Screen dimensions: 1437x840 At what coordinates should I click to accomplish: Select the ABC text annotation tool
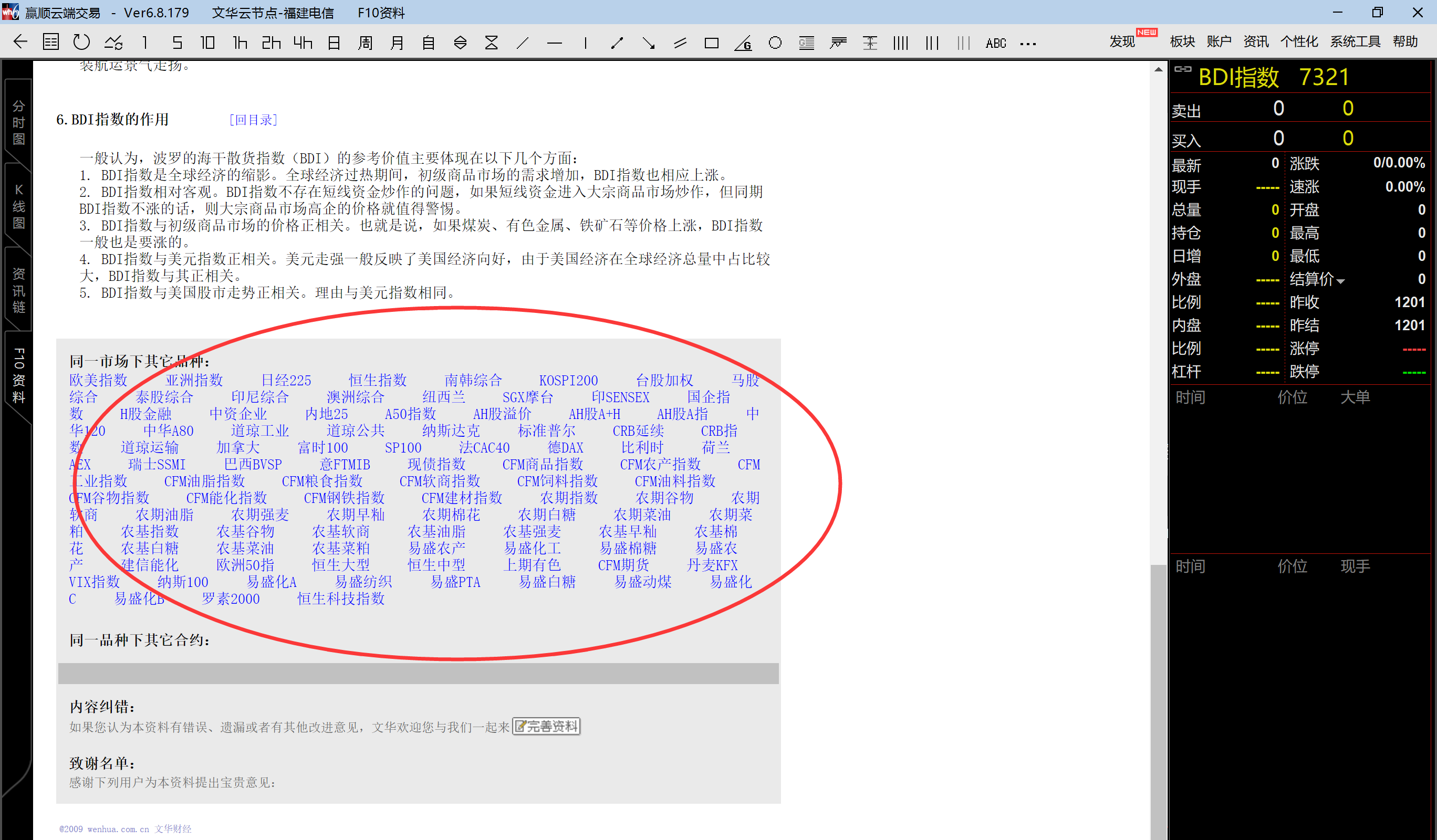pyautogui.click(x=996, y=43)
